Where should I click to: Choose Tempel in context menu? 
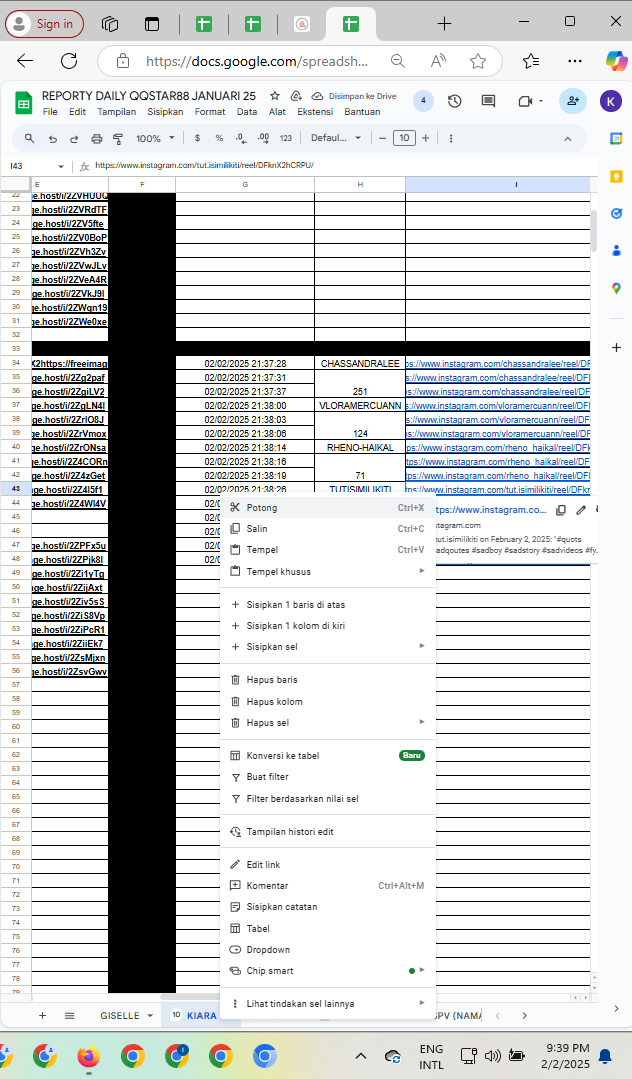328,550
